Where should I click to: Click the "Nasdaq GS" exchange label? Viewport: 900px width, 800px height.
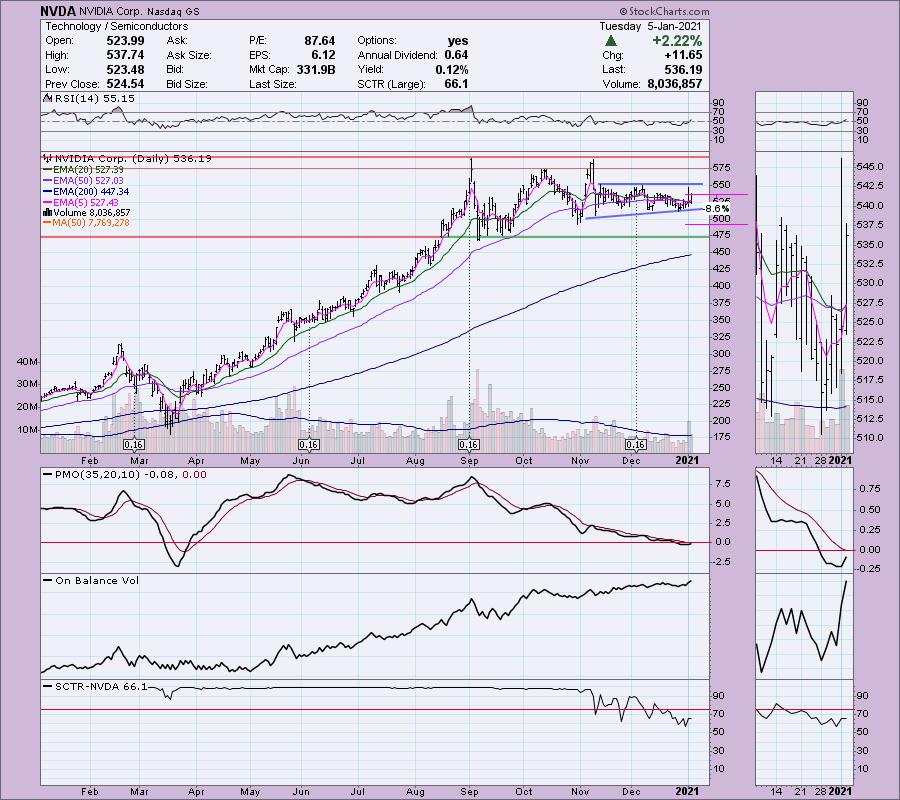click(172, 11)
